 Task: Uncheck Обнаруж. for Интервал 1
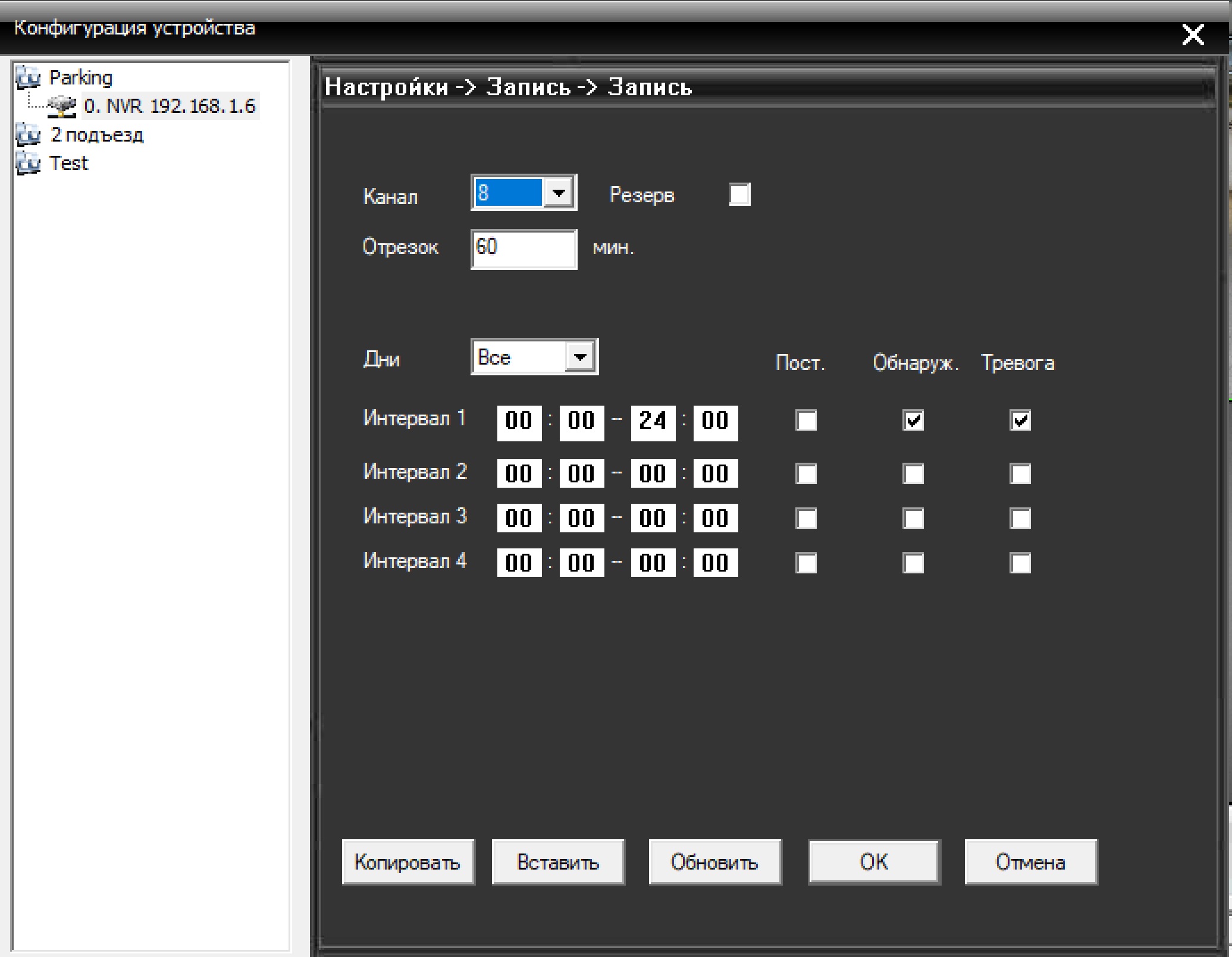click(913, 421)
